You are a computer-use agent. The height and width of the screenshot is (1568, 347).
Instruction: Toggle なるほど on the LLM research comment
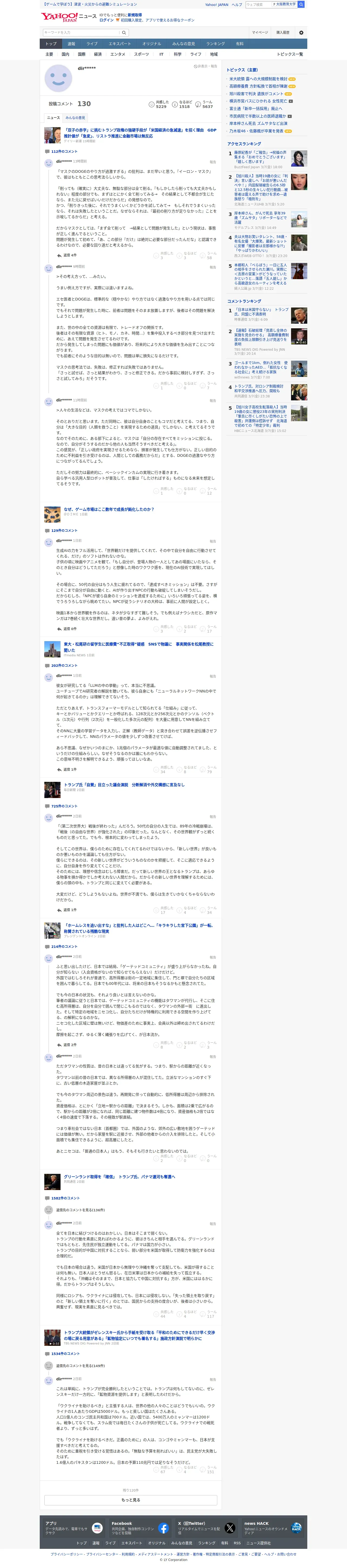(x=187, y=769)
